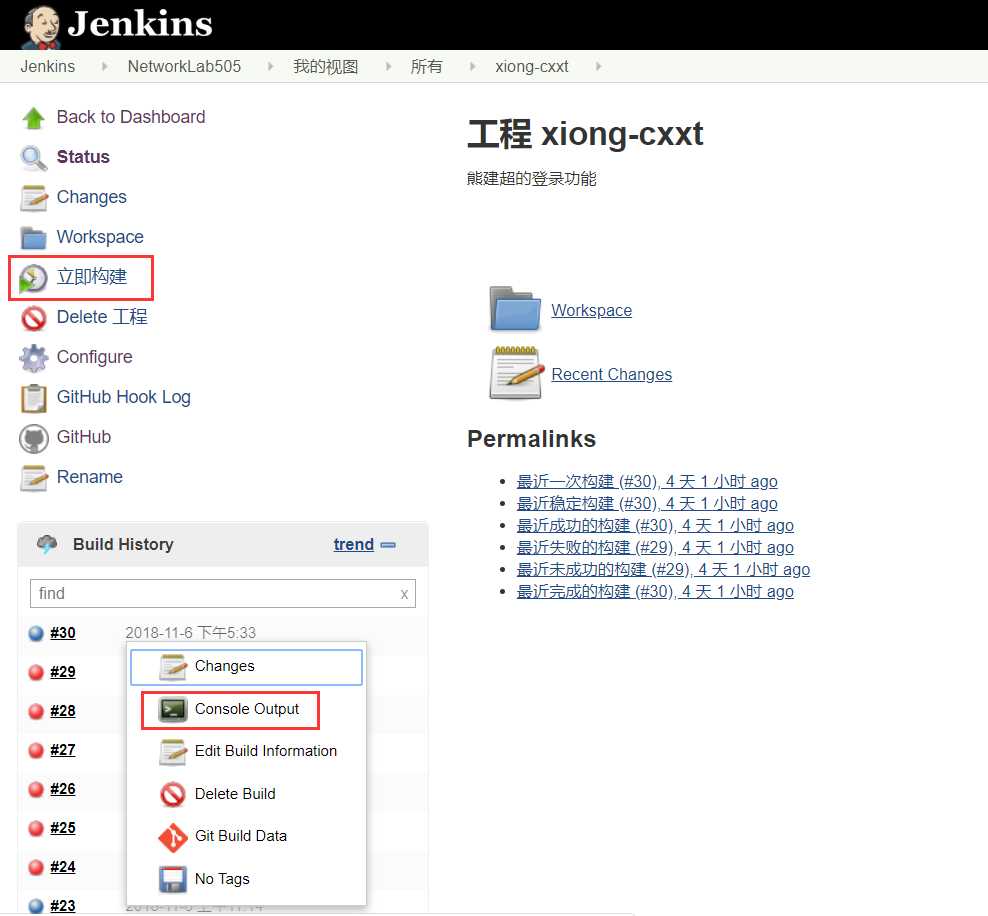Click the red status ball of build #24

pos(36,867)
